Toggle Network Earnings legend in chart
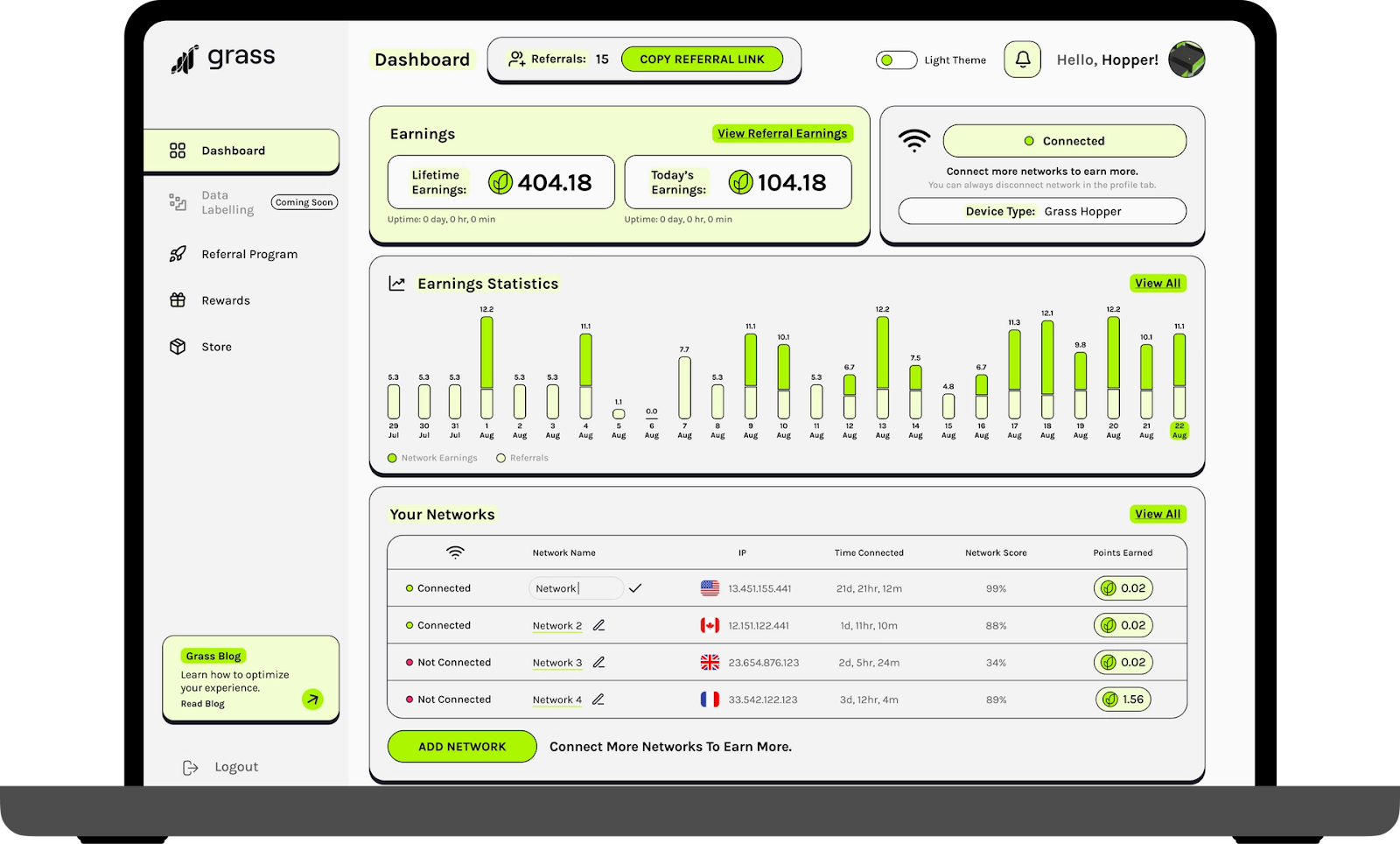This screenshot has height=844, width=1400. [433, 458]
